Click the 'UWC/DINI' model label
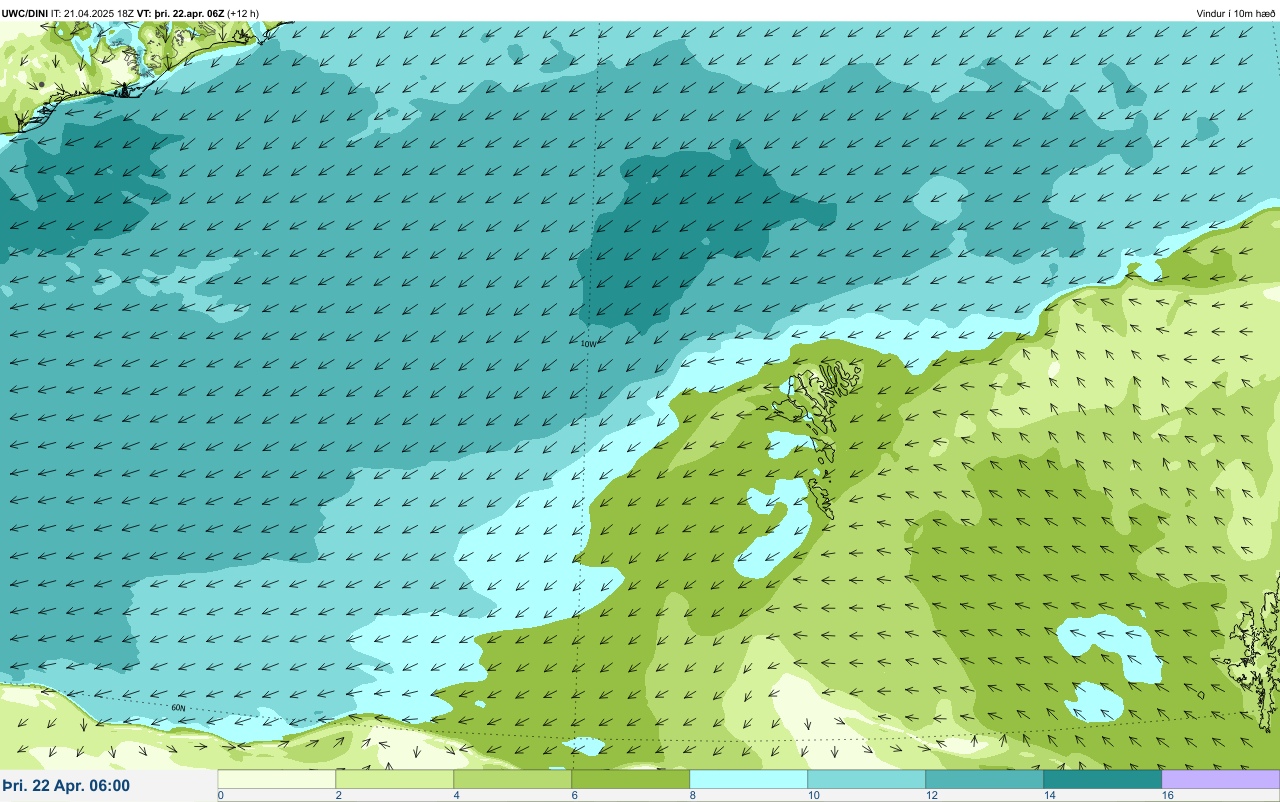The width and height of the screenshot is (1280, 802). click(x=25, y=13)
